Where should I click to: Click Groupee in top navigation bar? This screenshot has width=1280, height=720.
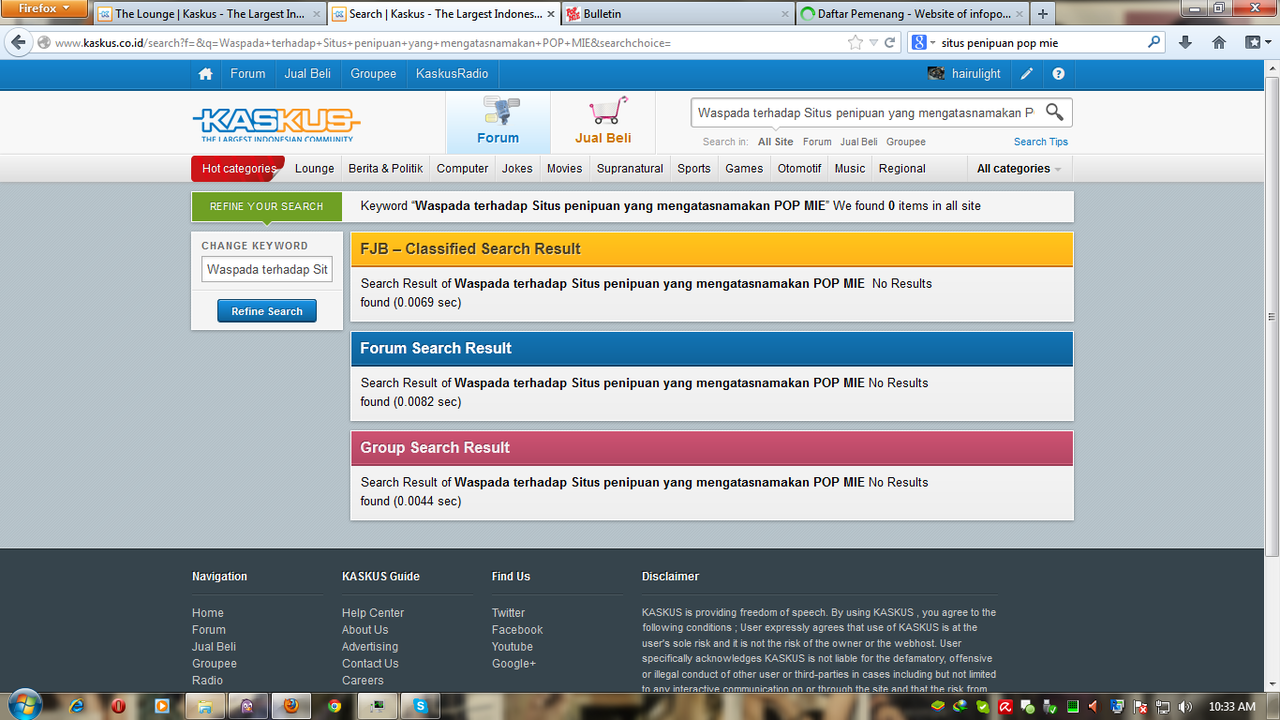(373, 74)
